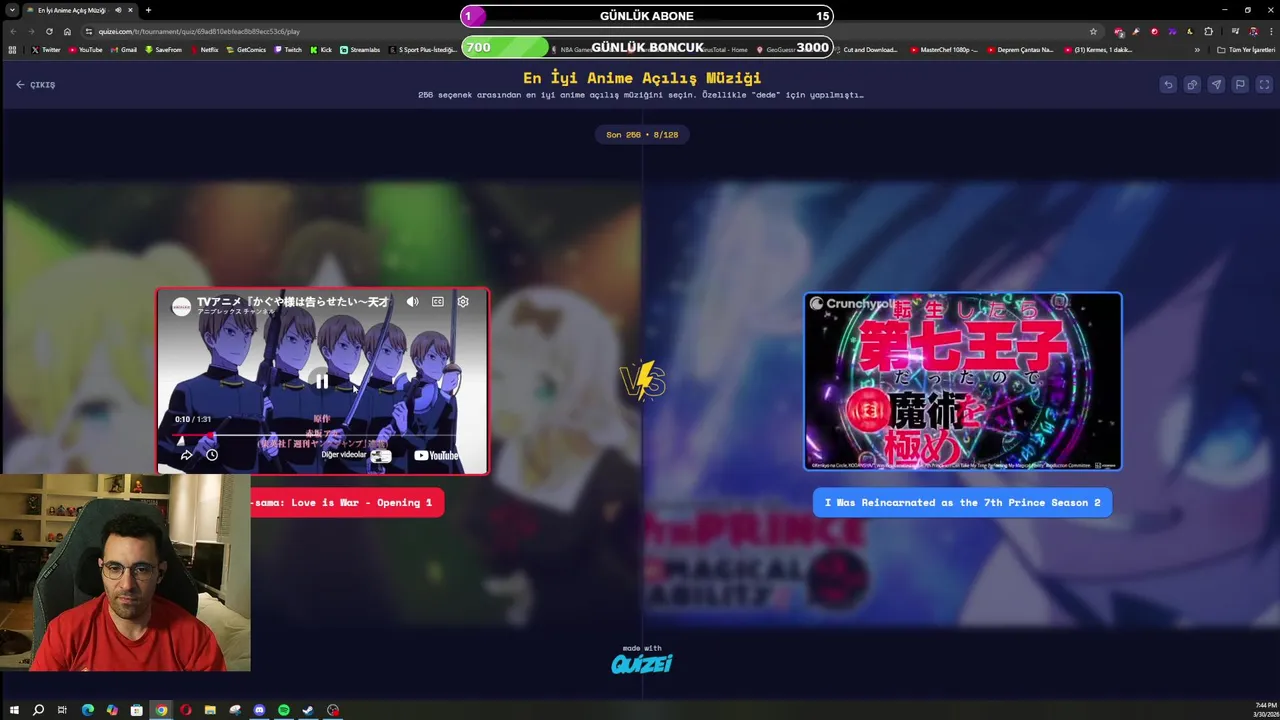Image resolution: width=1280 pixels, height=720 pixels.
Task: Open File Explorer from taskbar
Action: click(x=210, y=710)
